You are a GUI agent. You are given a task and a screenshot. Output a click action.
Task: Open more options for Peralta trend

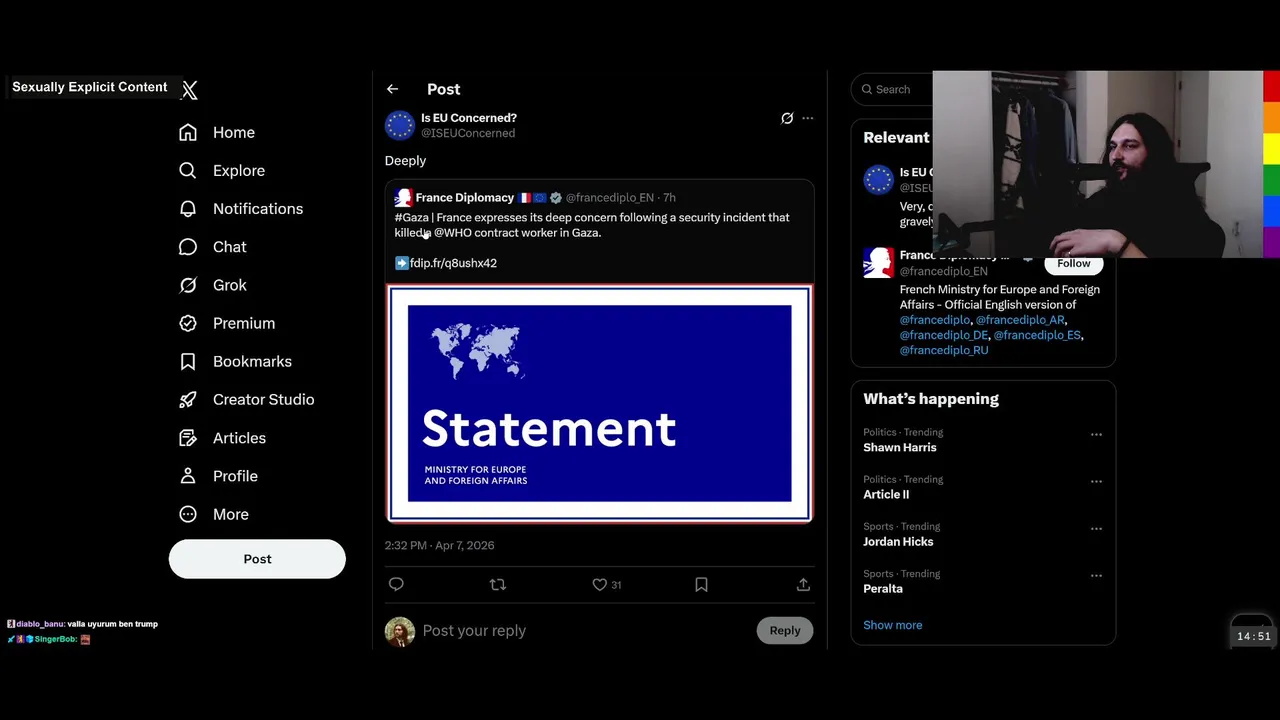[x=1096, y=576]
